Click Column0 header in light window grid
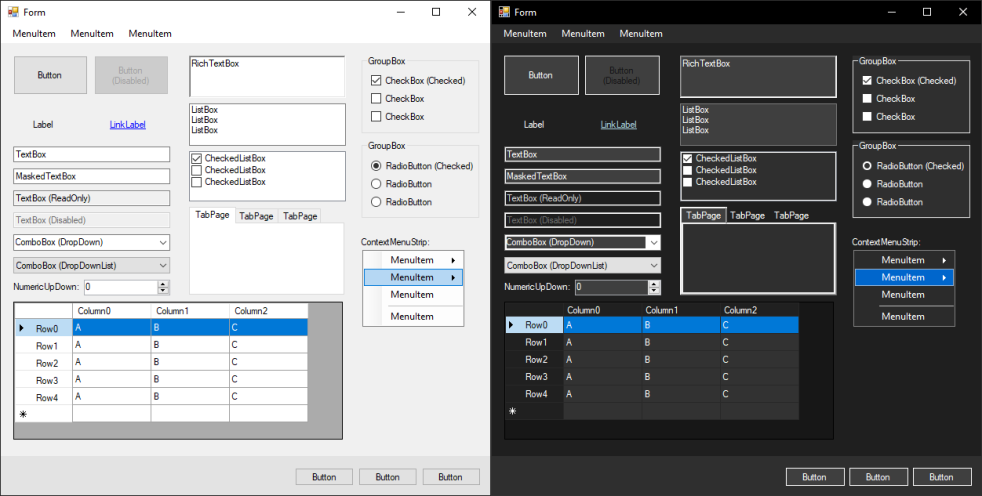The height and width of the screenshot is (496, 982). (x=111, y=311)
